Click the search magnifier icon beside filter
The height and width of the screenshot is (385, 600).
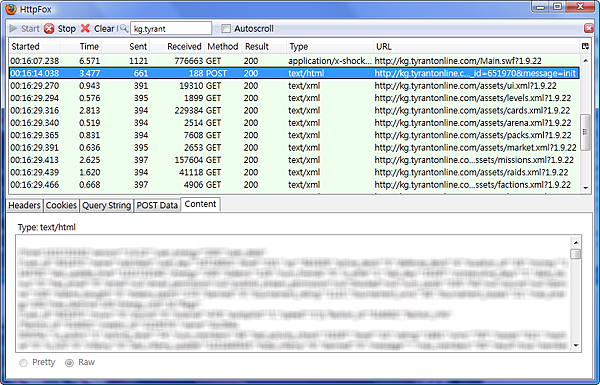[x=124, y=28]
